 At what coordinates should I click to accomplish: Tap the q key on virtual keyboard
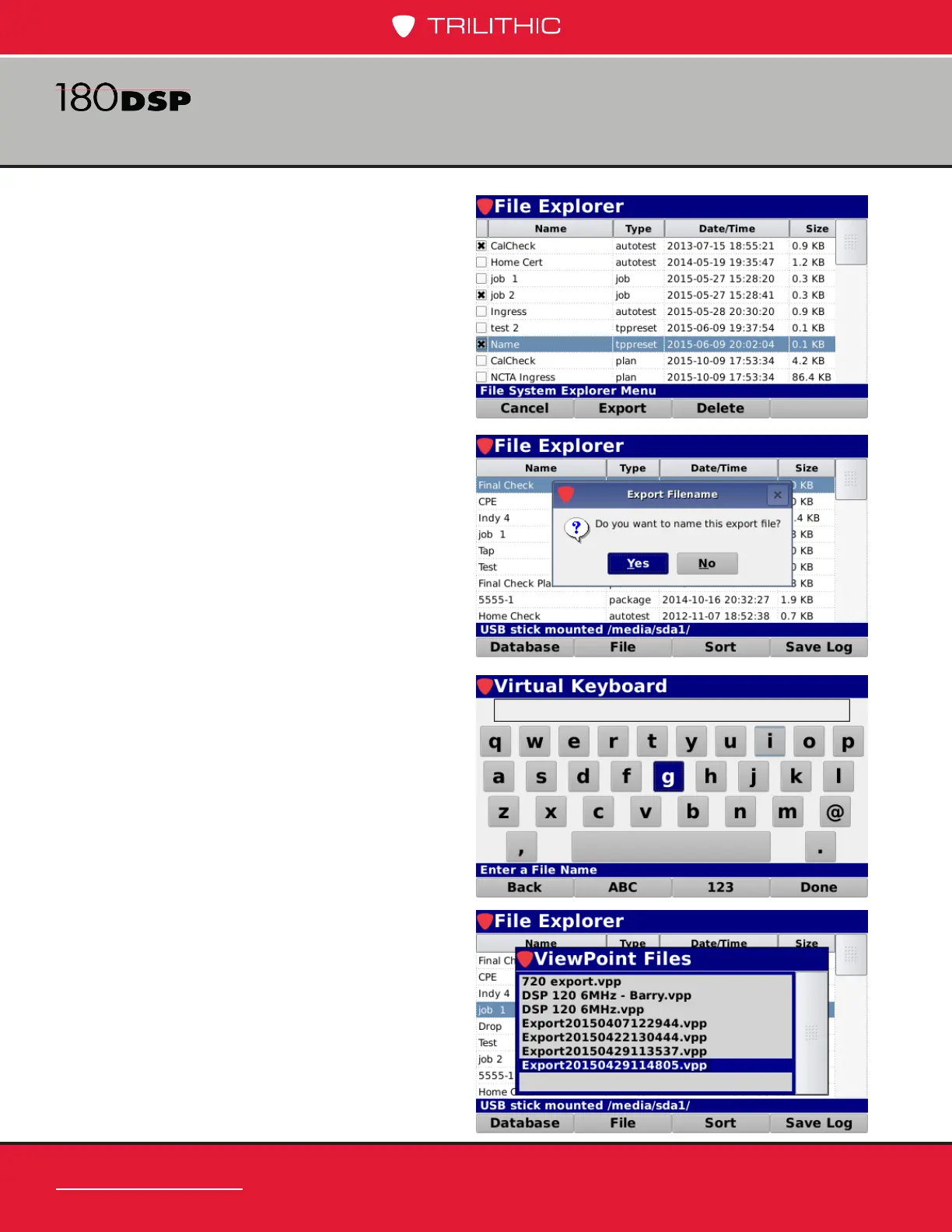[x=495, y=741]
